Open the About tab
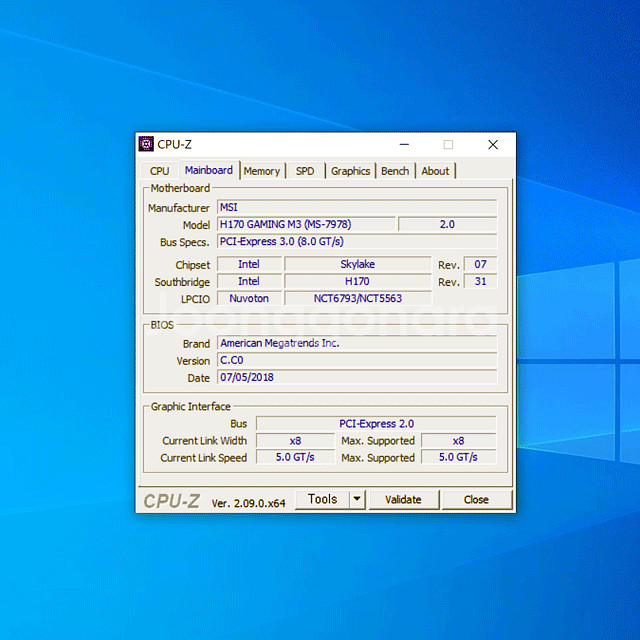The image size is (640, 640). coord(435,171)
